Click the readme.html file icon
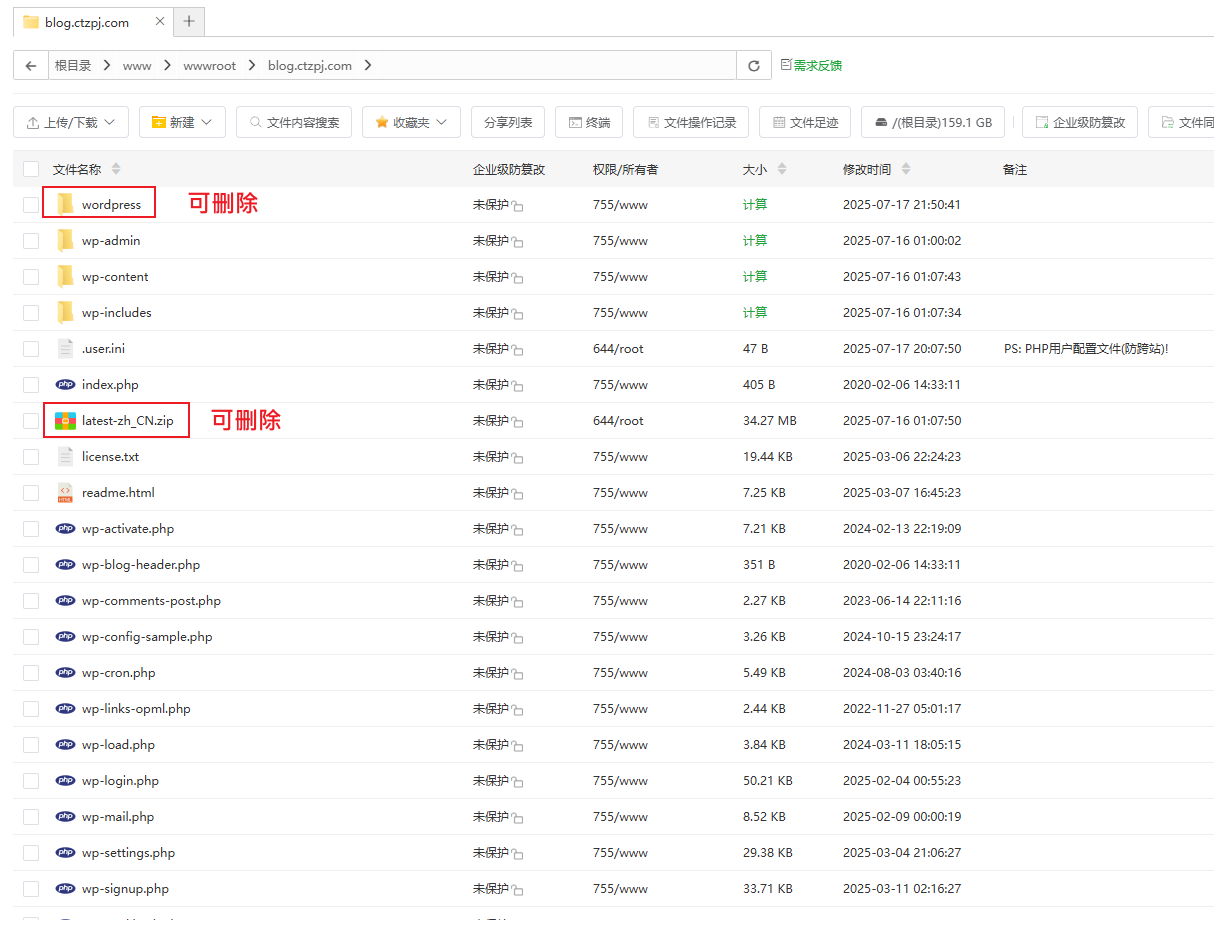The image size is (1214, 929). coord(65,493)
